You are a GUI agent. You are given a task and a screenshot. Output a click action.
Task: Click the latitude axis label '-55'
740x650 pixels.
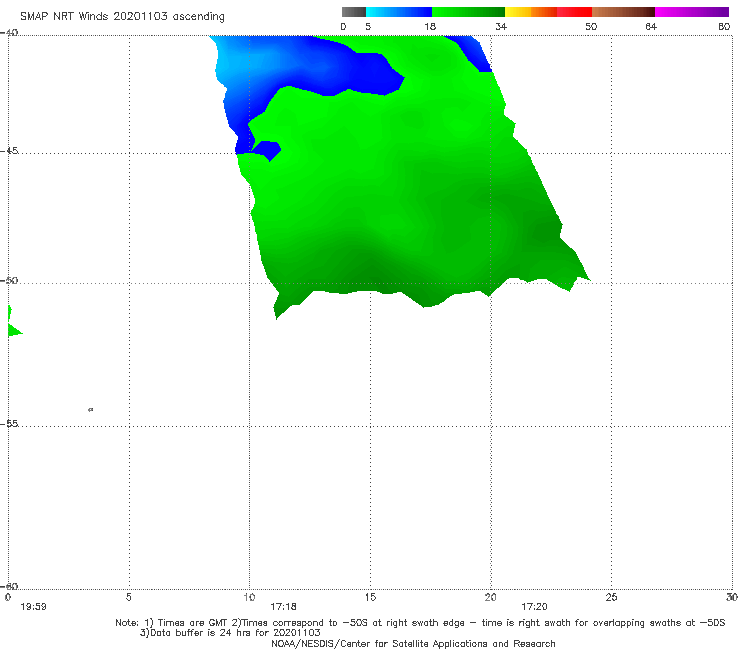coord(9,423)
